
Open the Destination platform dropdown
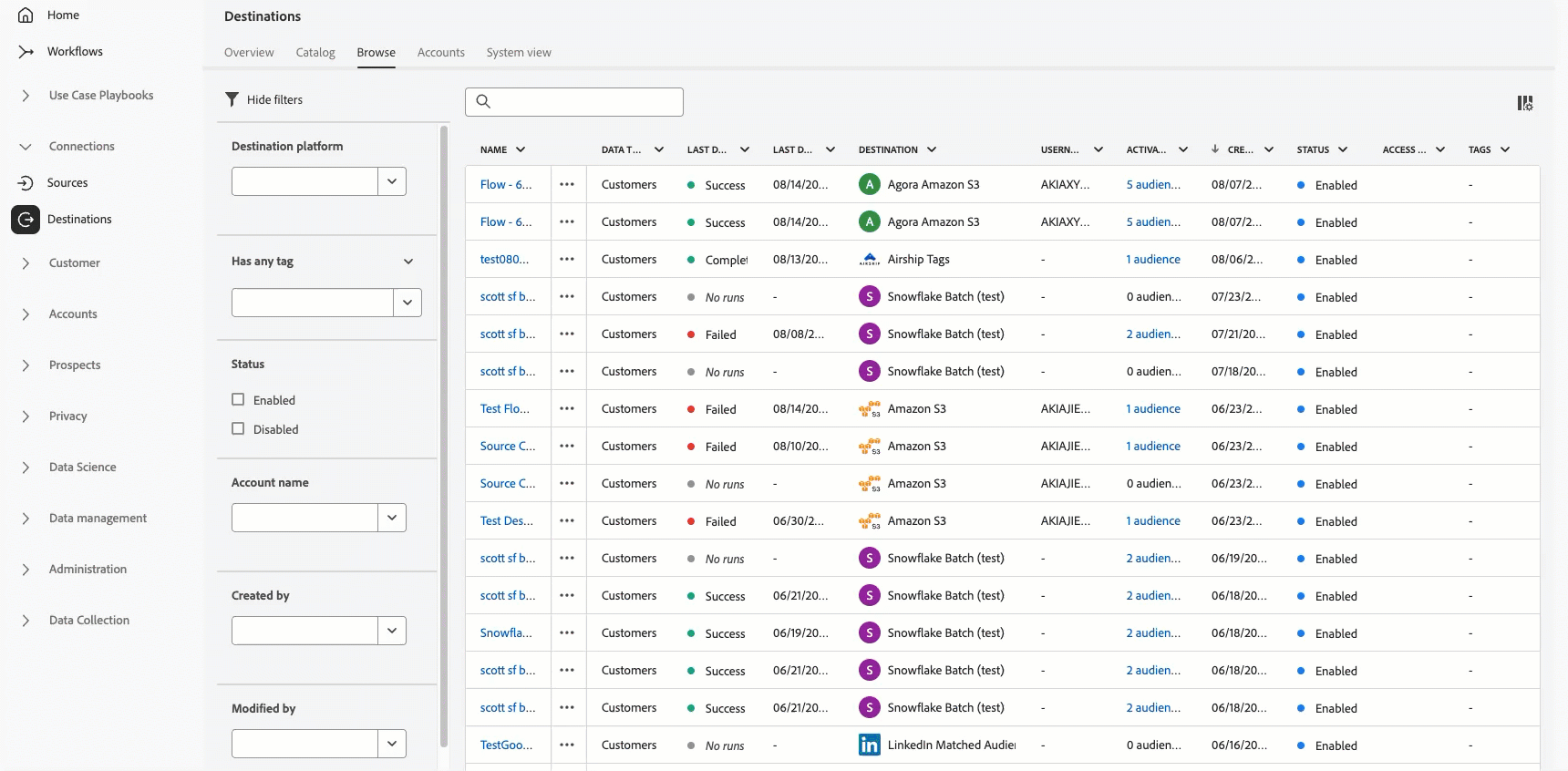[x=392, y=181]
